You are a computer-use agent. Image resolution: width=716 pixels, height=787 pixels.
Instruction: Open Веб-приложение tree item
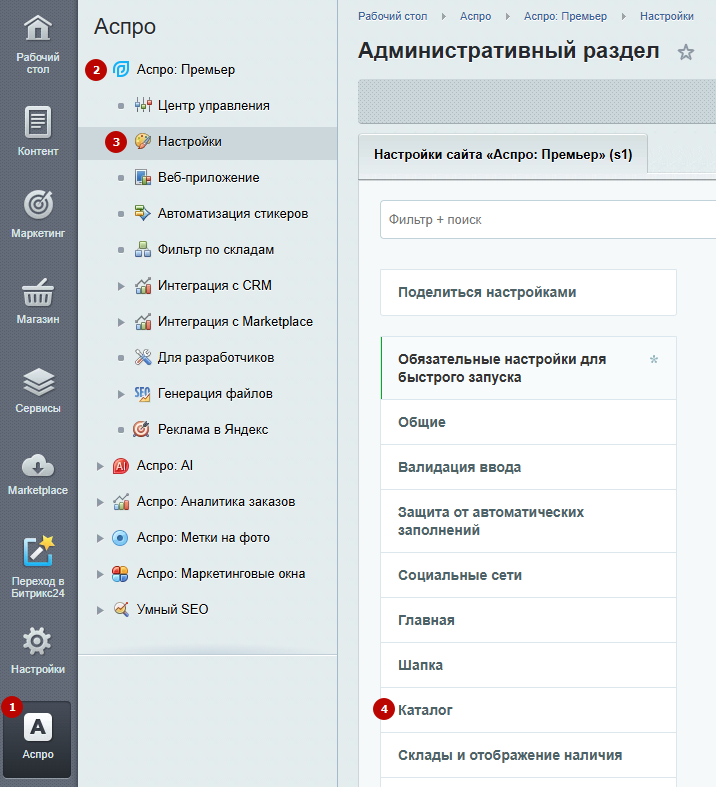coord(209,178)
